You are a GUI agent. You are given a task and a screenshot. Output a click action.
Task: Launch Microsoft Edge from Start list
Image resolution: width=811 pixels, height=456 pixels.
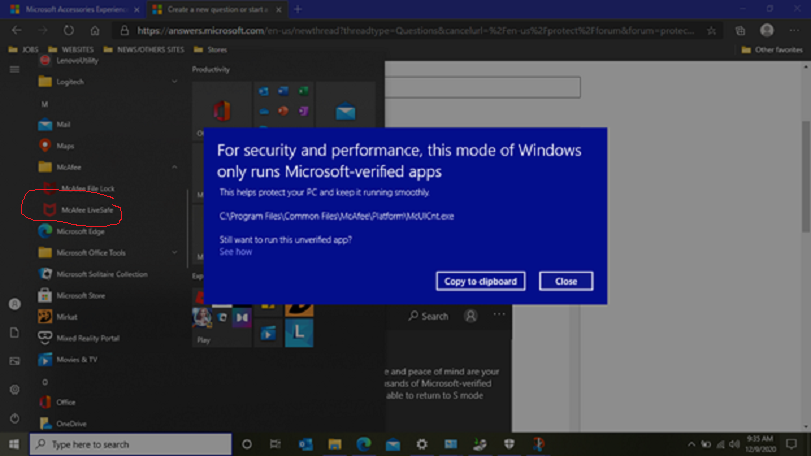tap(71, 231)
